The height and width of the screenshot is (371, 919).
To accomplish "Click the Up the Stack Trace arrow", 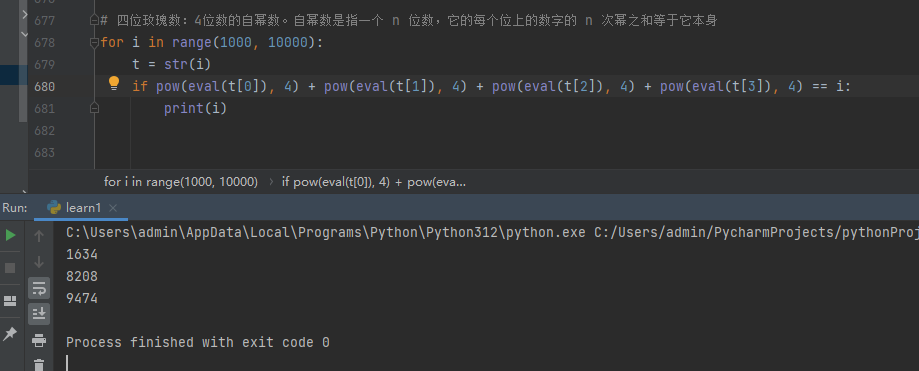I will coord(39,236).
